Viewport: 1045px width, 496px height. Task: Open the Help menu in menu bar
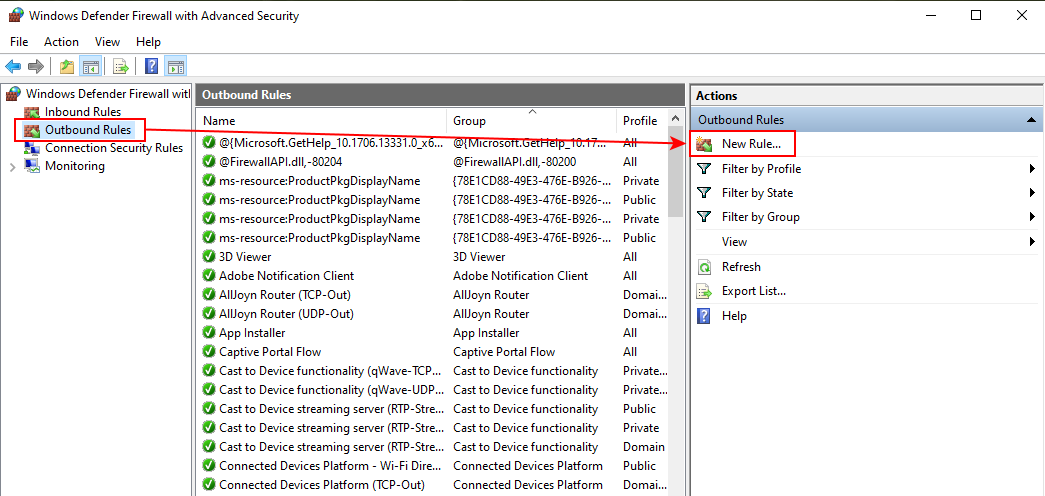click(148, 41)
